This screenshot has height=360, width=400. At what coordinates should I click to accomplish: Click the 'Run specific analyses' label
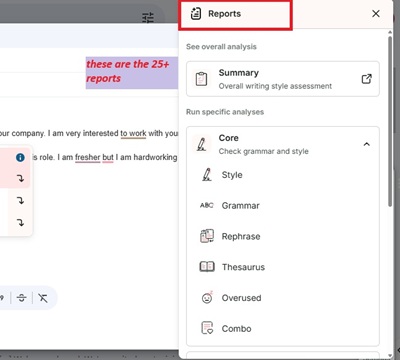[225, 112]
